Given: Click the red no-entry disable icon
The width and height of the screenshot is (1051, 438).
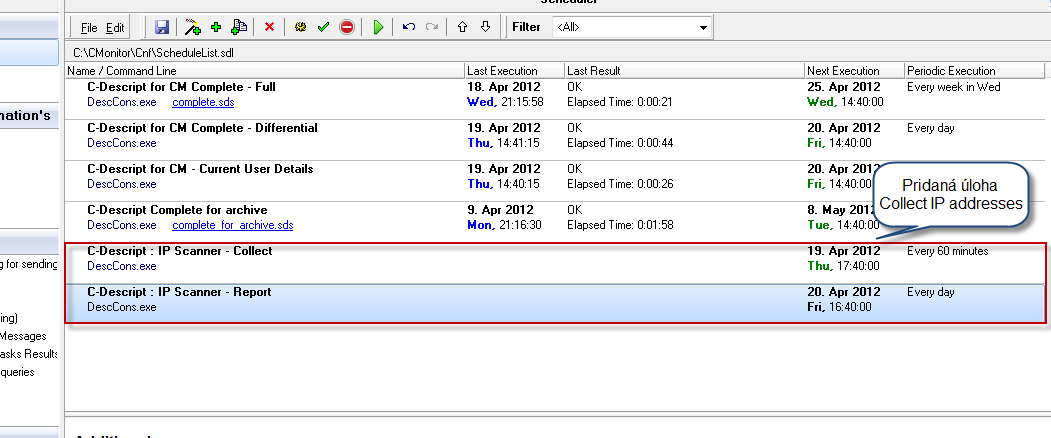Looking at the screenshot, I should (x=347, y=27).
